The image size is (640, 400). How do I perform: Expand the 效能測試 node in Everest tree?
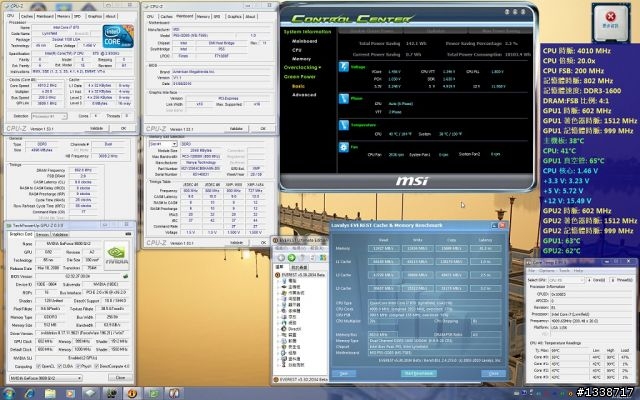pyautogui.click(x=279, y=365)
